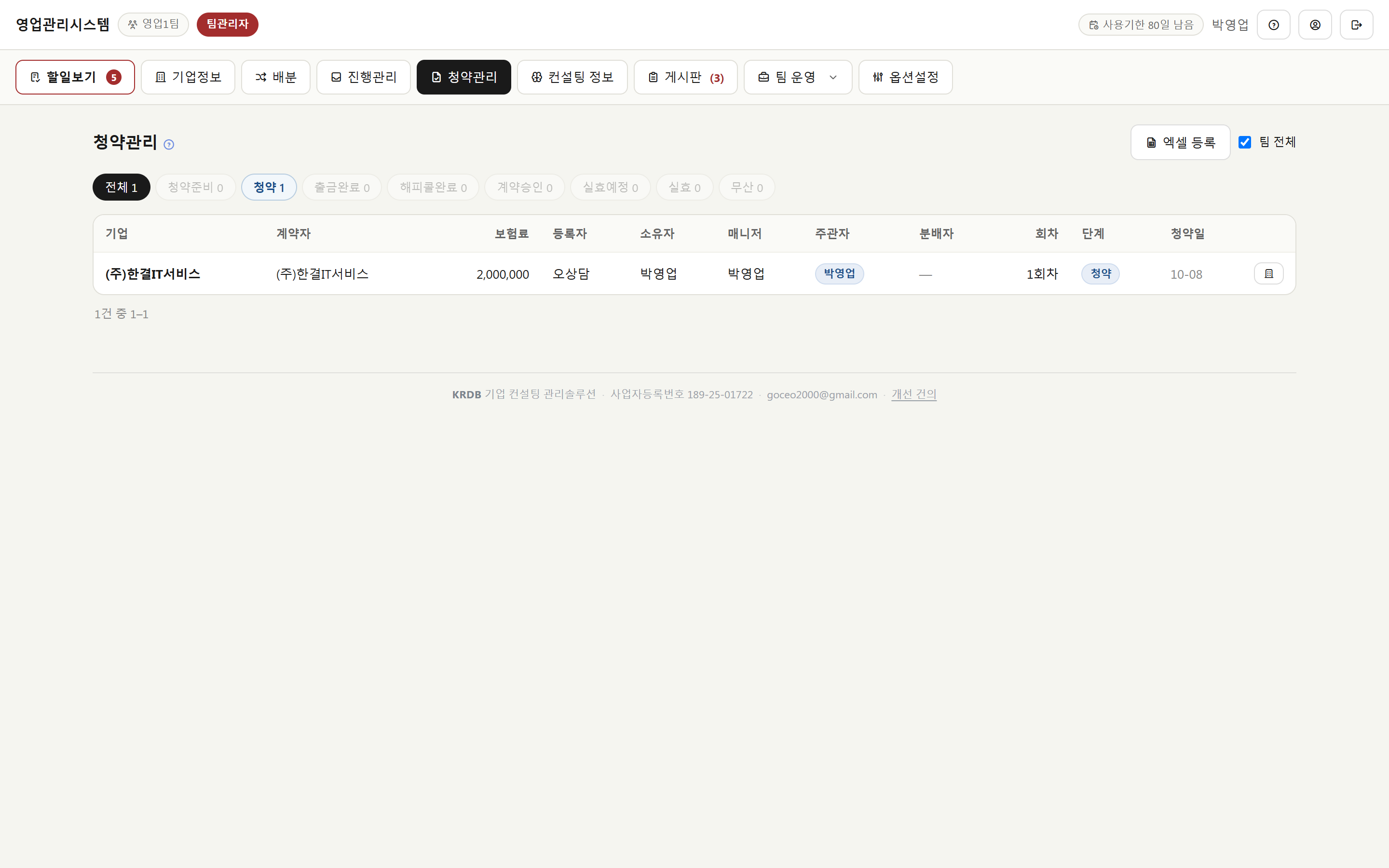This screenshot has width=1389, height=868.
Task: Click the 영업1팀 team badge
Action: tap(153, 25)
